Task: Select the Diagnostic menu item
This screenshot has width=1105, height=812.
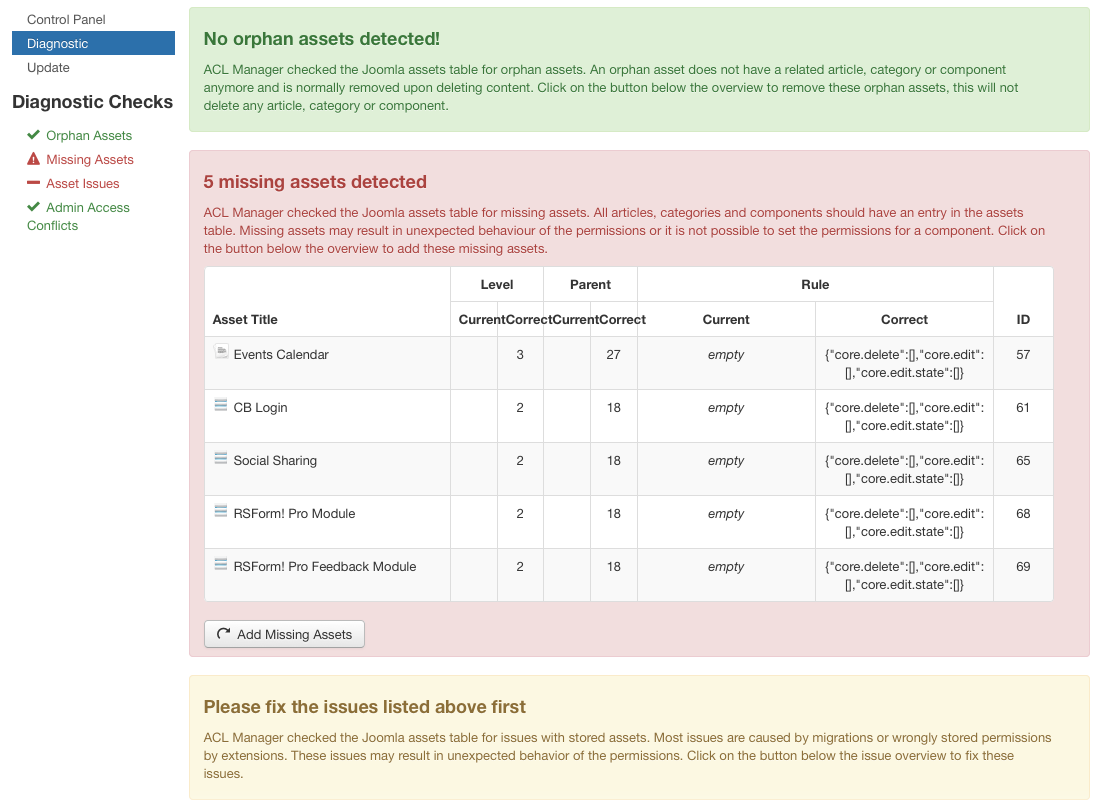Action: [x=93, y=43]
